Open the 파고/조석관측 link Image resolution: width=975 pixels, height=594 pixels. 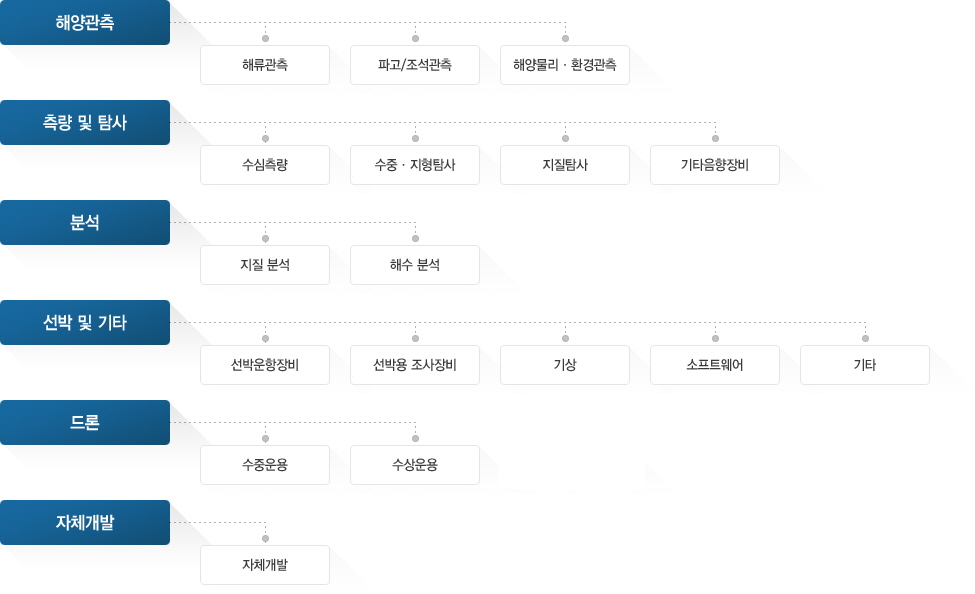(x=415, y=65)
